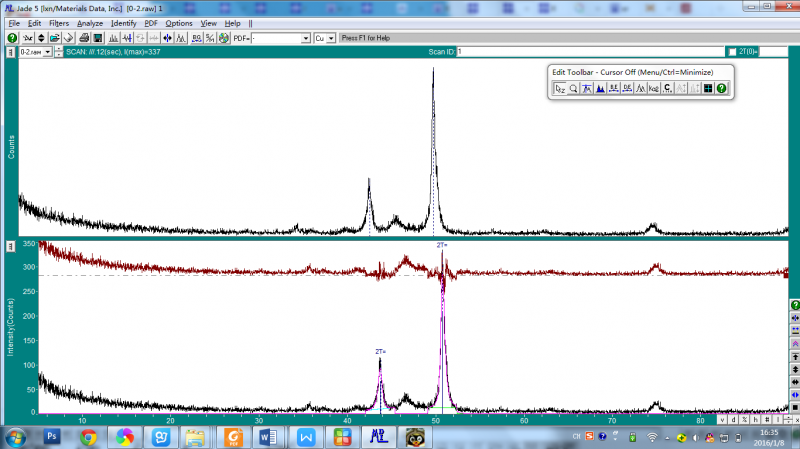The width and height of the screenshot is (800, 449).
Task: Click the filled peak paint icon in Edit Toolbar
Action: (x=600, y=88)
